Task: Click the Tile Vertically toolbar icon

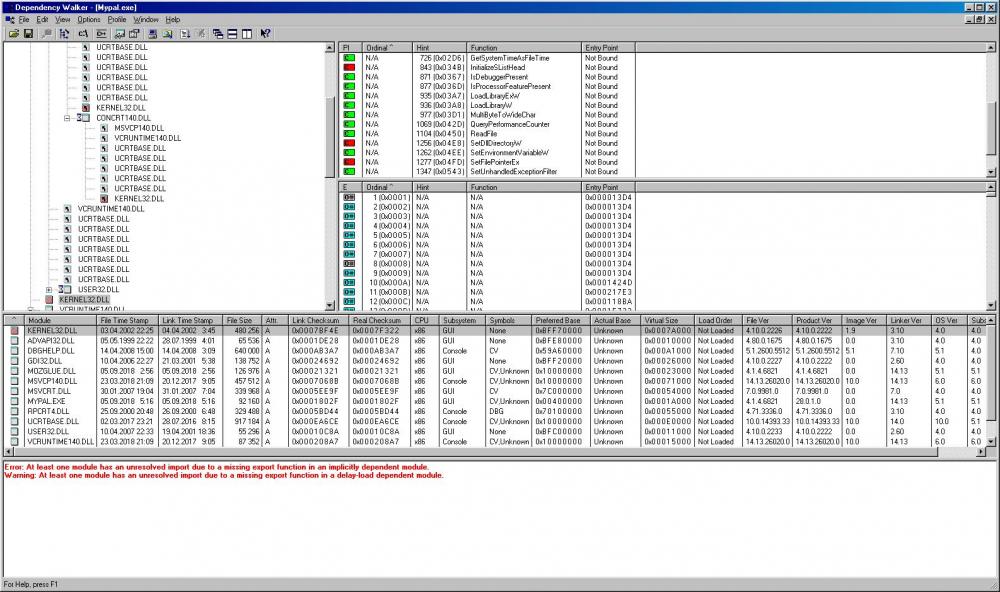Action: [x=247, y=33]
